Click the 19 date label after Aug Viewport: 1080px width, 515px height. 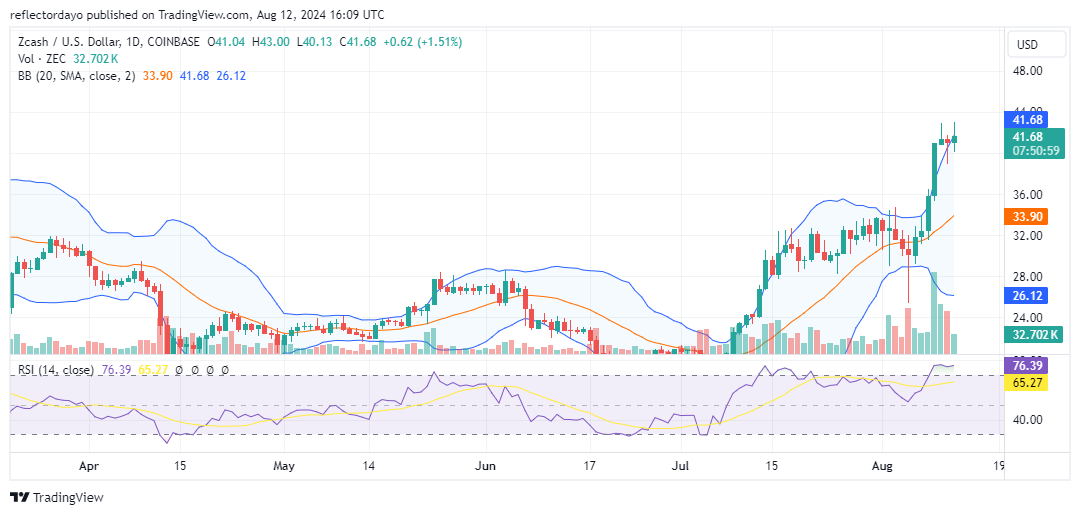[999, 466]
